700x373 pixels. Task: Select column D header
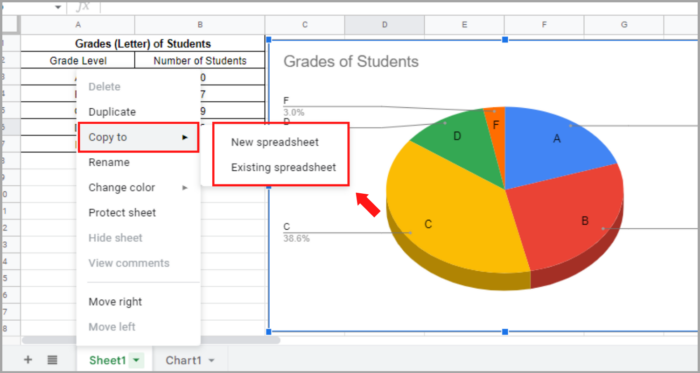tap(384, 25)
